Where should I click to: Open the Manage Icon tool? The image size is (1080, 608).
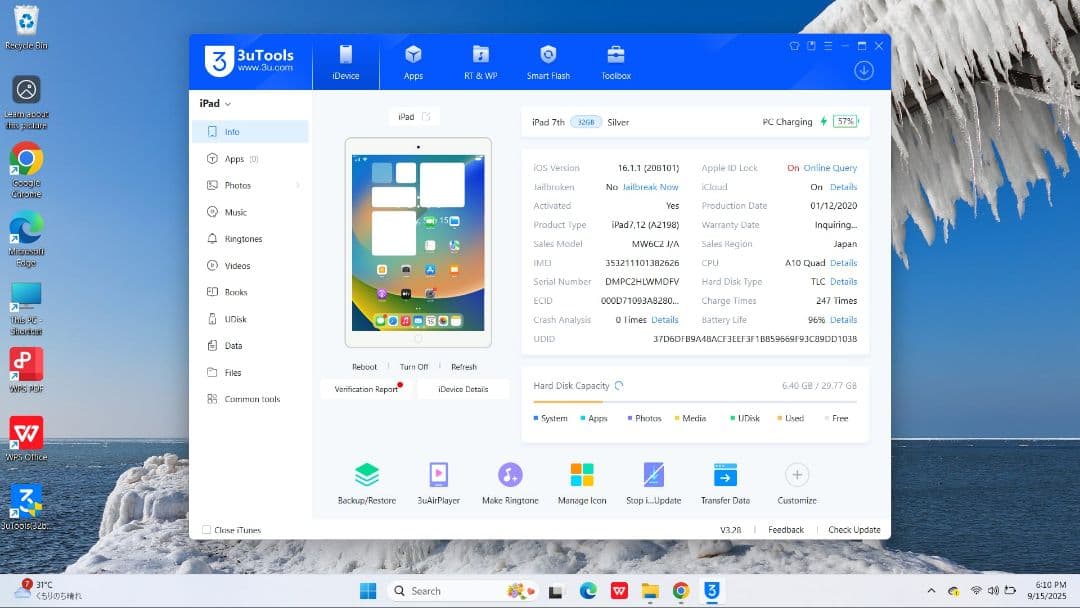[582, 475]
